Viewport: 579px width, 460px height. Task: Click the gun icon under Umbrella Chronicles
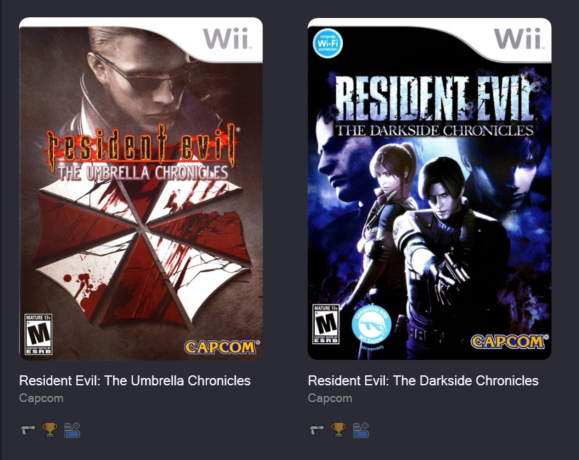[28, 430]
